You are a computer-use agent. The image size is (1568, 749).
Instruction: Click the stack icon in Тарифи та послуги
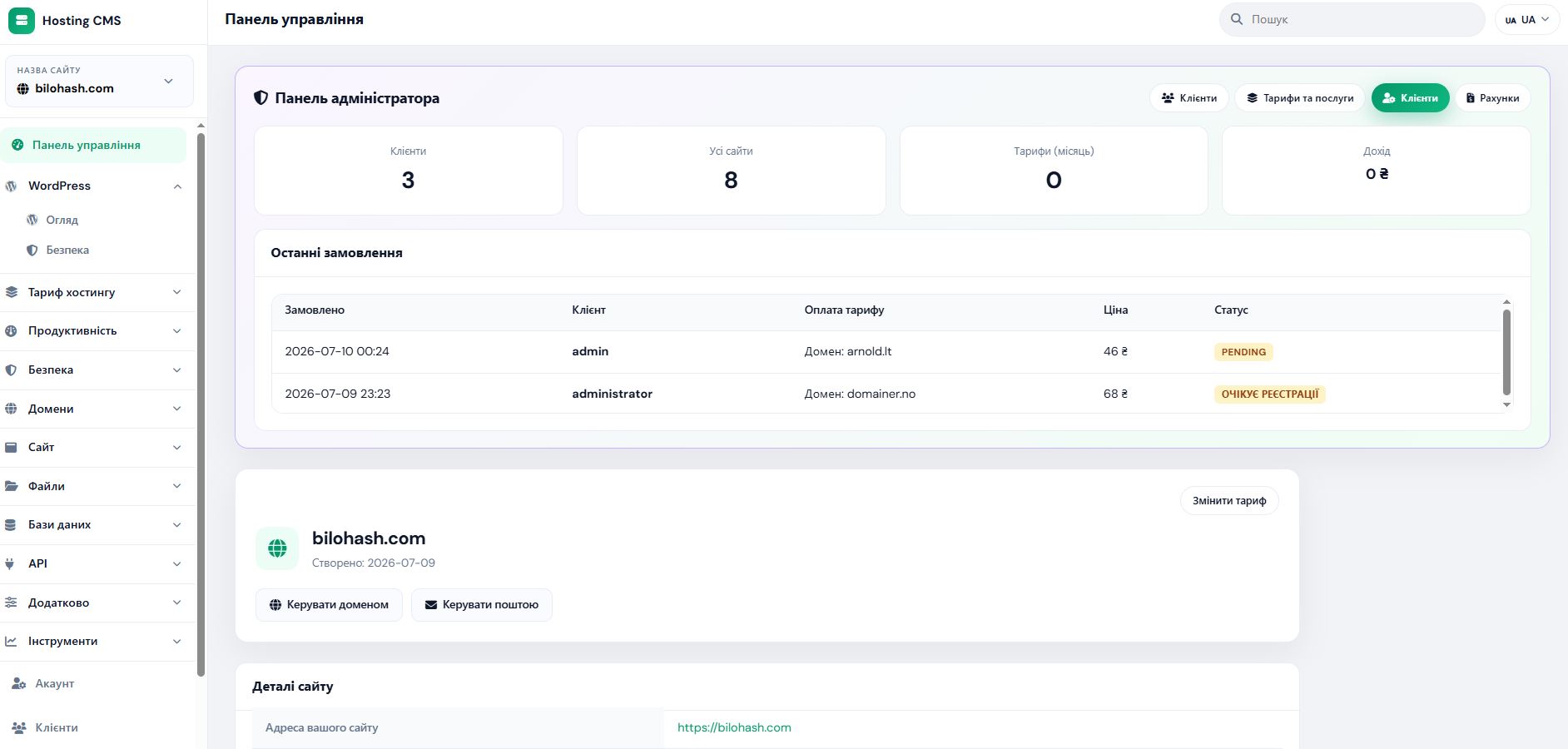click(x=1252, y=98)
